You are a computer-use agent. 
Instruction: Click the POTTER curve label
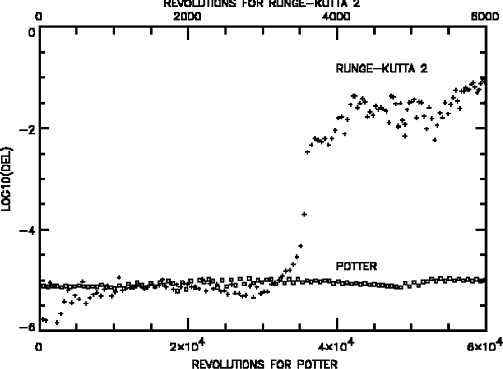356,266
